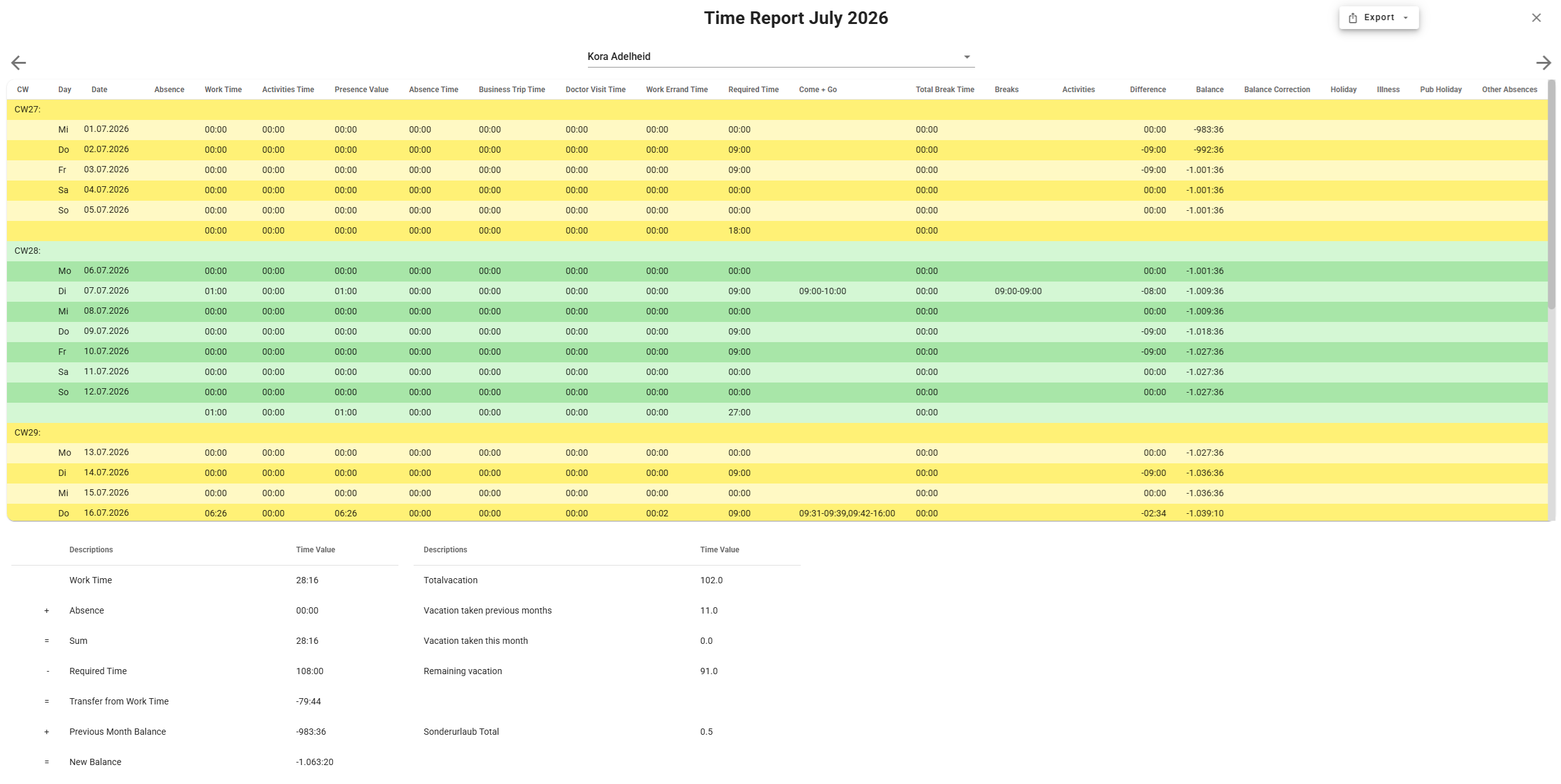Viewport: 1561px width, 784px height.
Task: Select the CW28 week header row
Action: (x=777, y=251)
